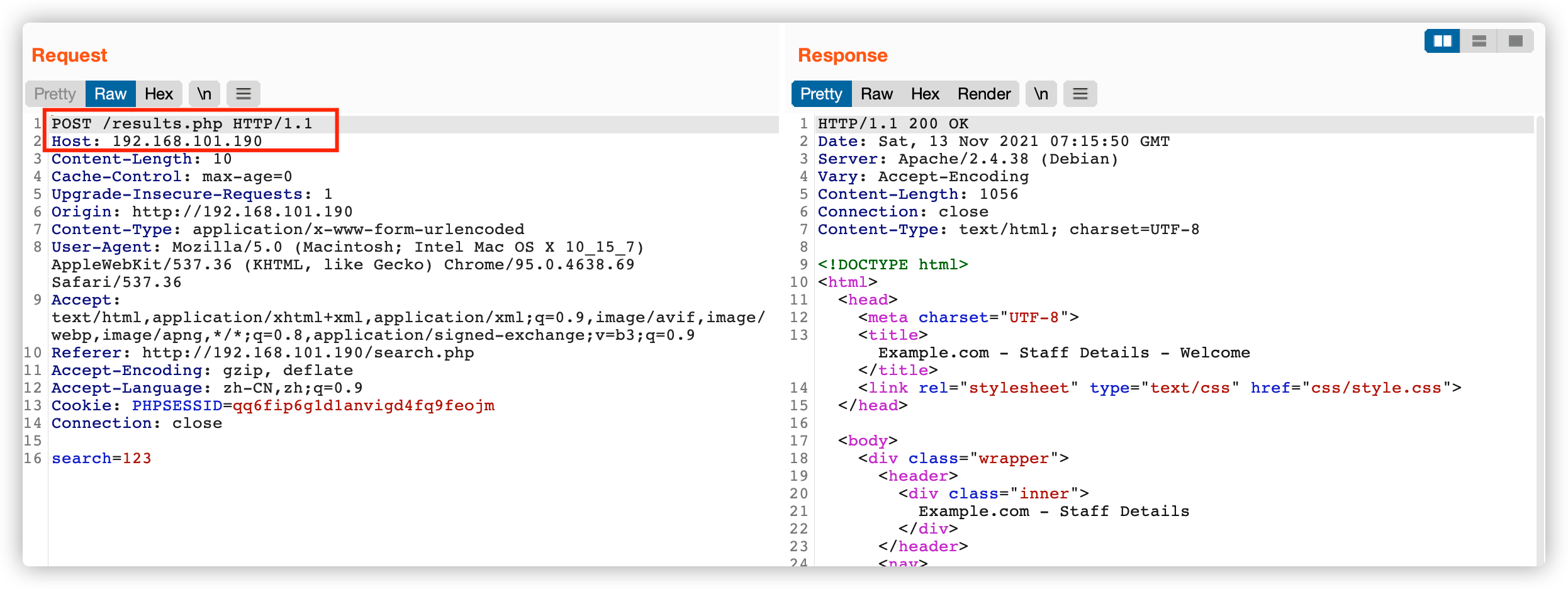1568x589 pixels.
Task: Click the Upgrade-Insecure-Requests header line
Action: pyautogui.click(x=192, y=194)
